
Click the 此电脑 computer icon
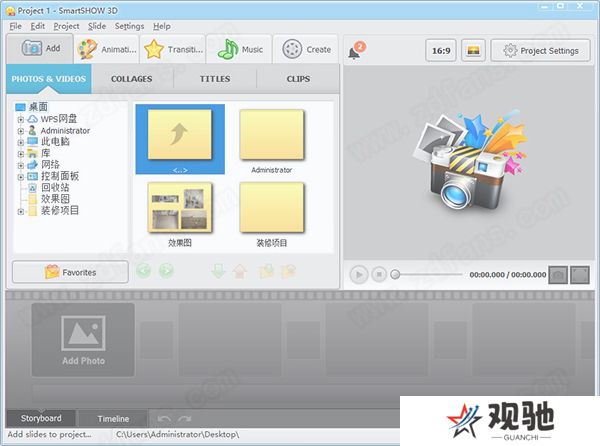click(33, 142)
